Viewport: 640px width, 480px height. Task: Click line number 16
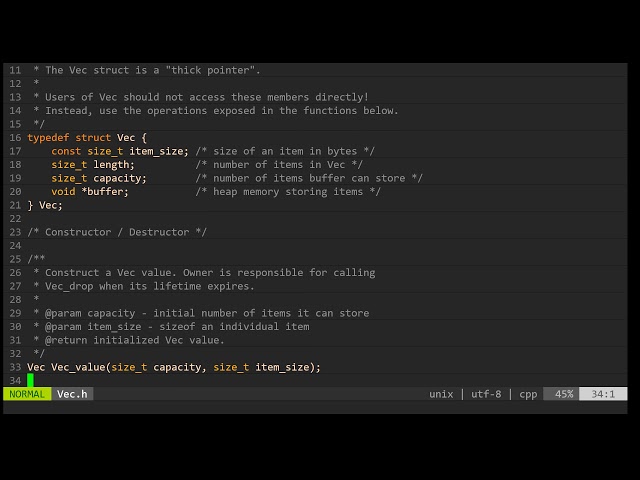click(x=15, y=138)
